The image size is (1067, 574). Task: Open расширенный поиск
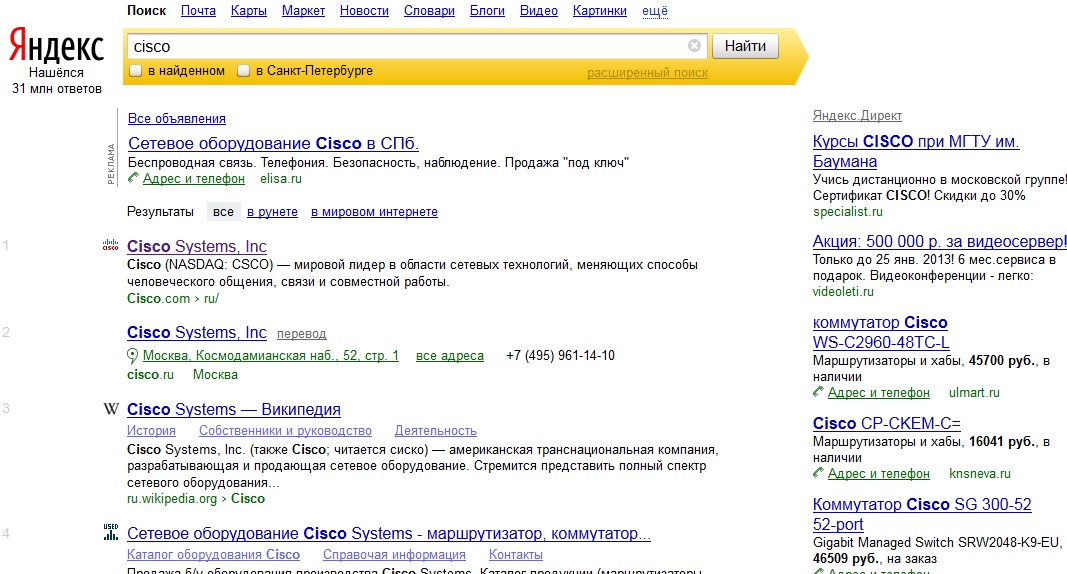[x=647, y=73]
